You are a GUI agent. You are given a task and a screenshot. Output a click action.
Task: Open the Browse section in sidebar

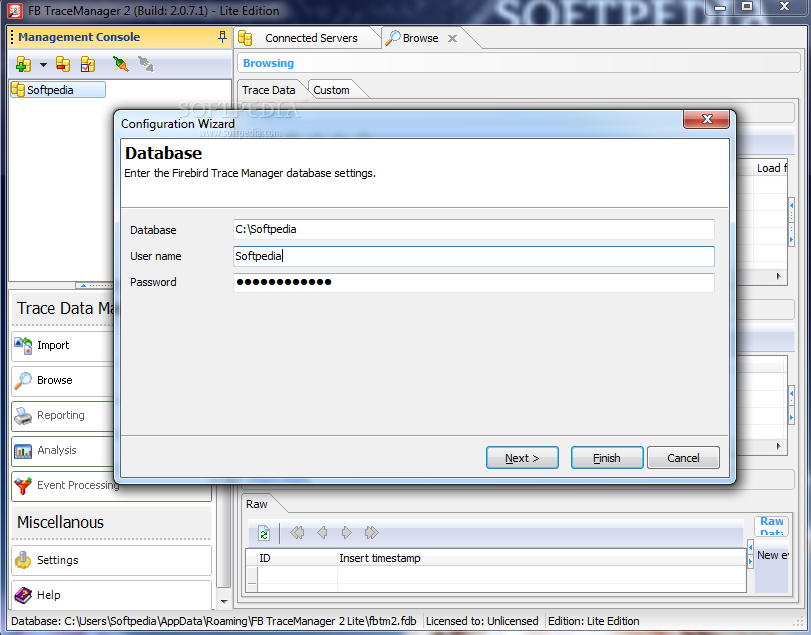point(62,380)
